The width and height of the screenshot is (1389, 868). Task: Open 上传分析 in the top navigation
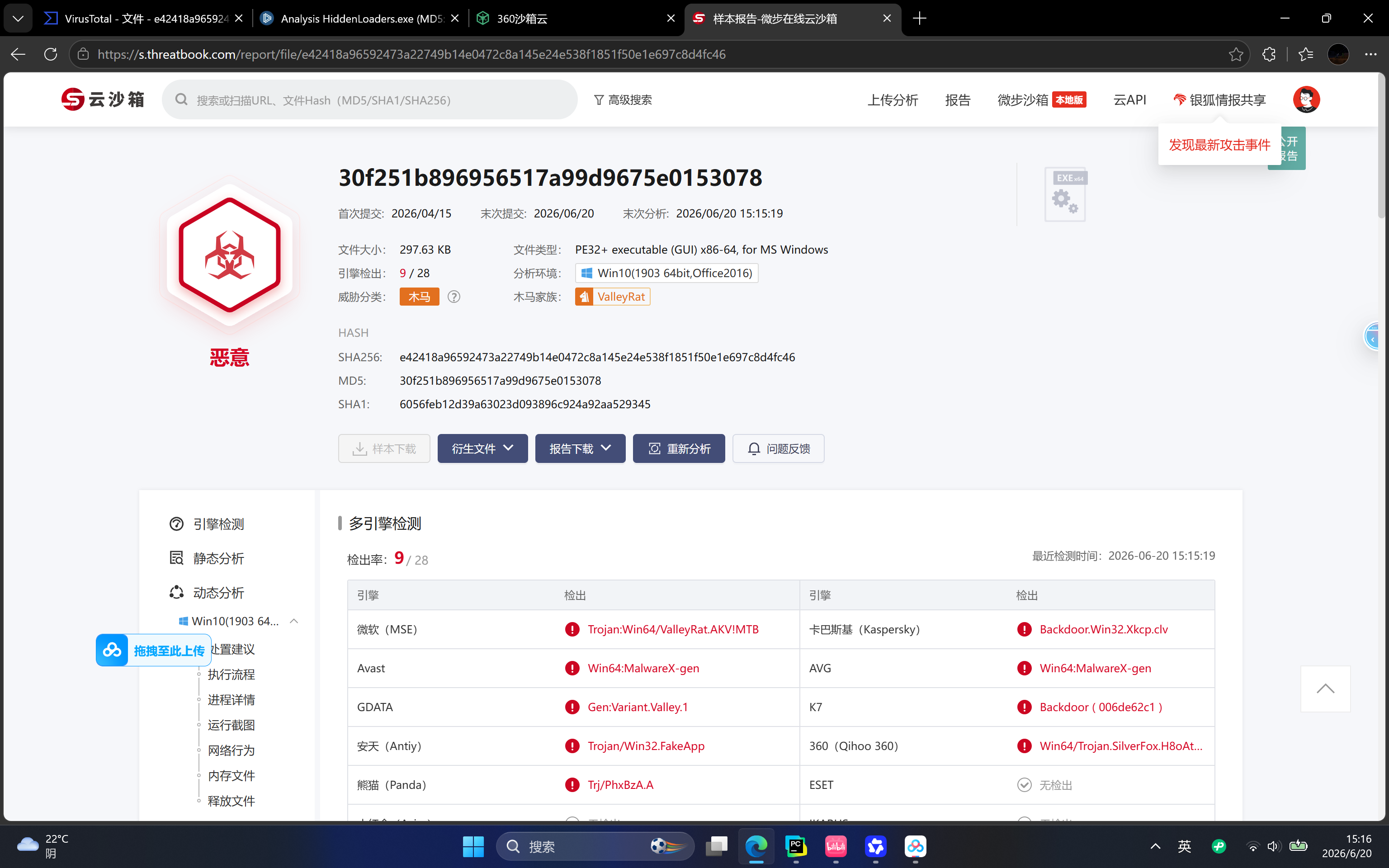[x=893, y=100]
